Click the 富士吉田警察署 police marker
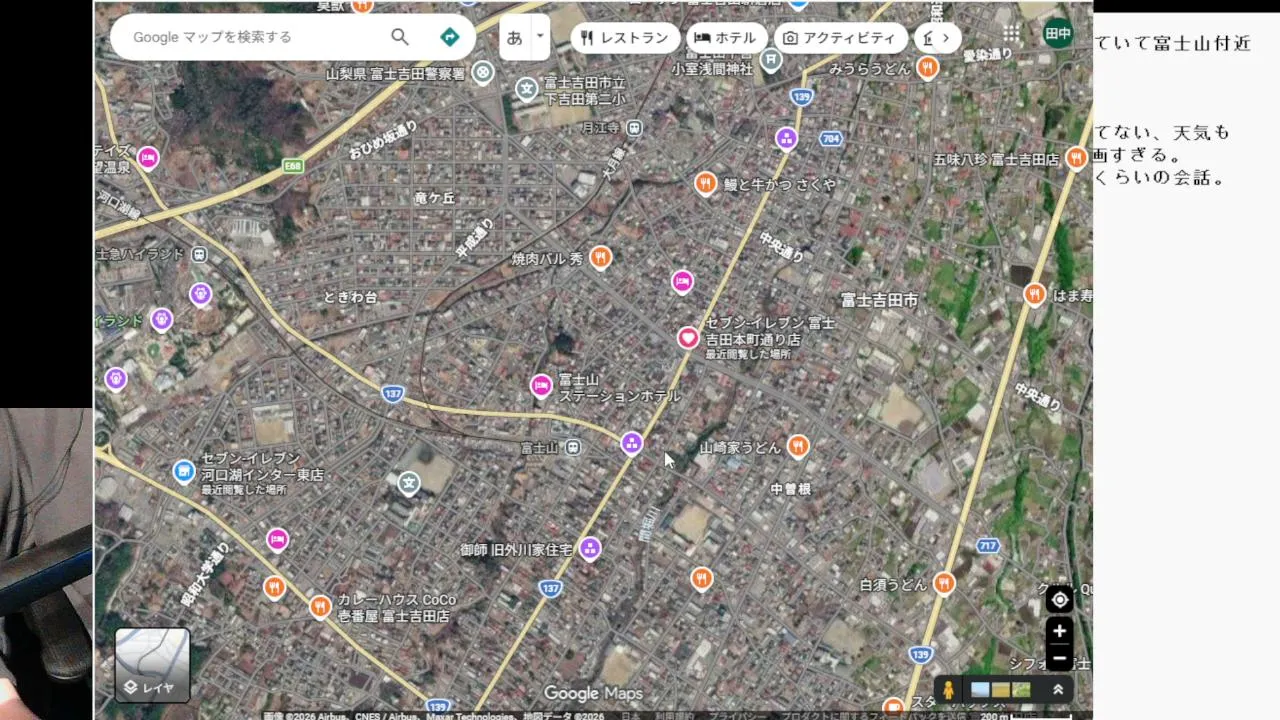The width and height of the screenshot is (1280, 720). pos(484,72)
